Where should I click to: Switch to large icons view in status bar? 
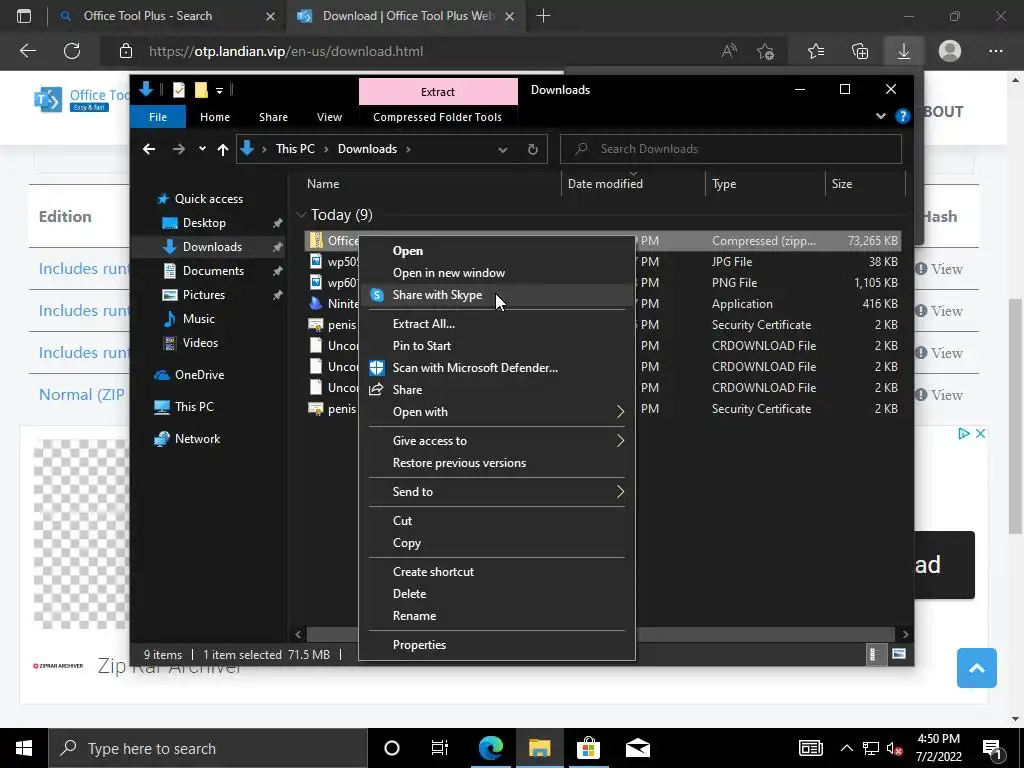[899, 654]
